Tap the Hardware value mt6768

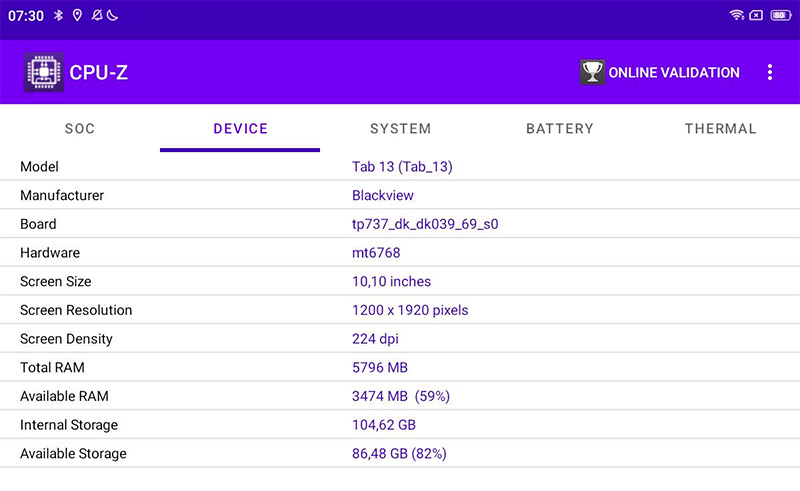376,253
